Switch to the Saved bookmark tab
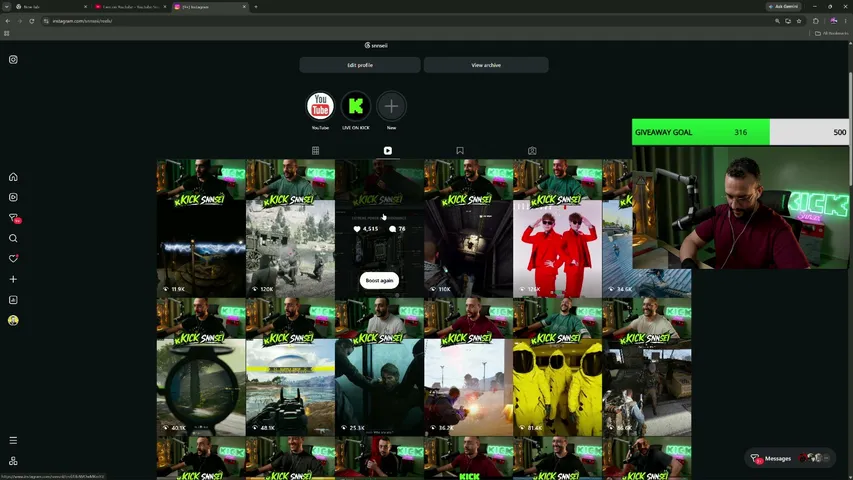 (460, 151)
